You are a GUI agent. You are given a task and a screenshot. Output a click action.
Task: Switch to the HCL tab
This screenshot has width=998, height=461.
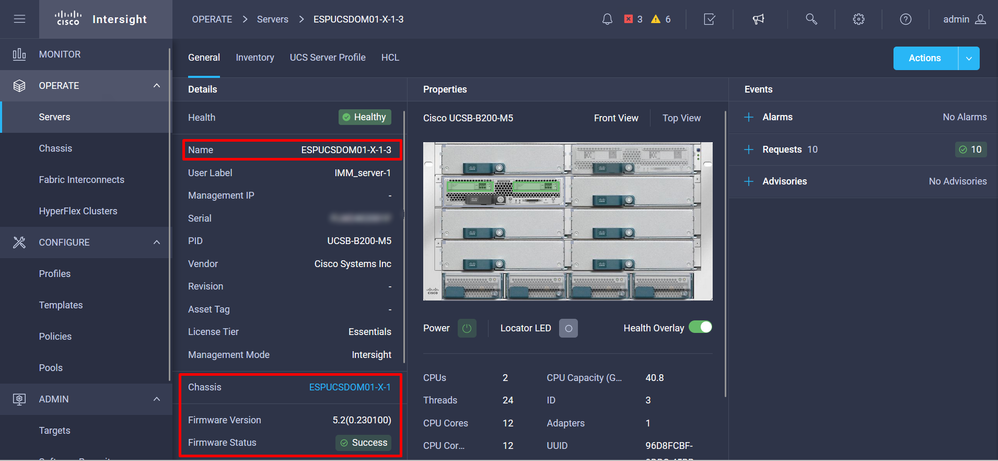(x=390, y=57)
